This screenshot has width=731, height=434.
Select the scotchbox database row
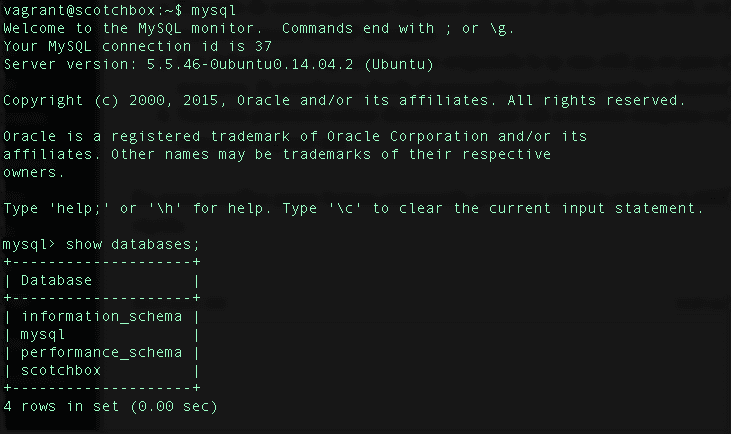(60, 370)
